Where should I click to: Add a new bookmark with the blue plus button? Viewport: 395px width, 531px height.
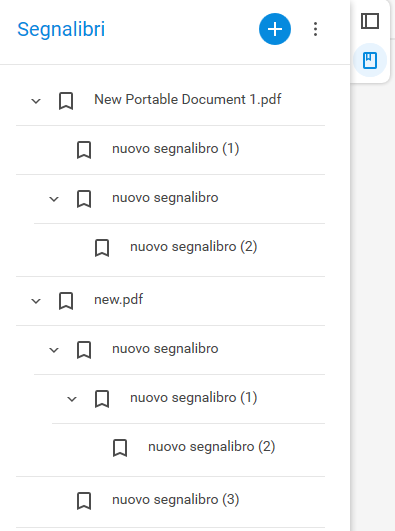click(x=275, y=29)
